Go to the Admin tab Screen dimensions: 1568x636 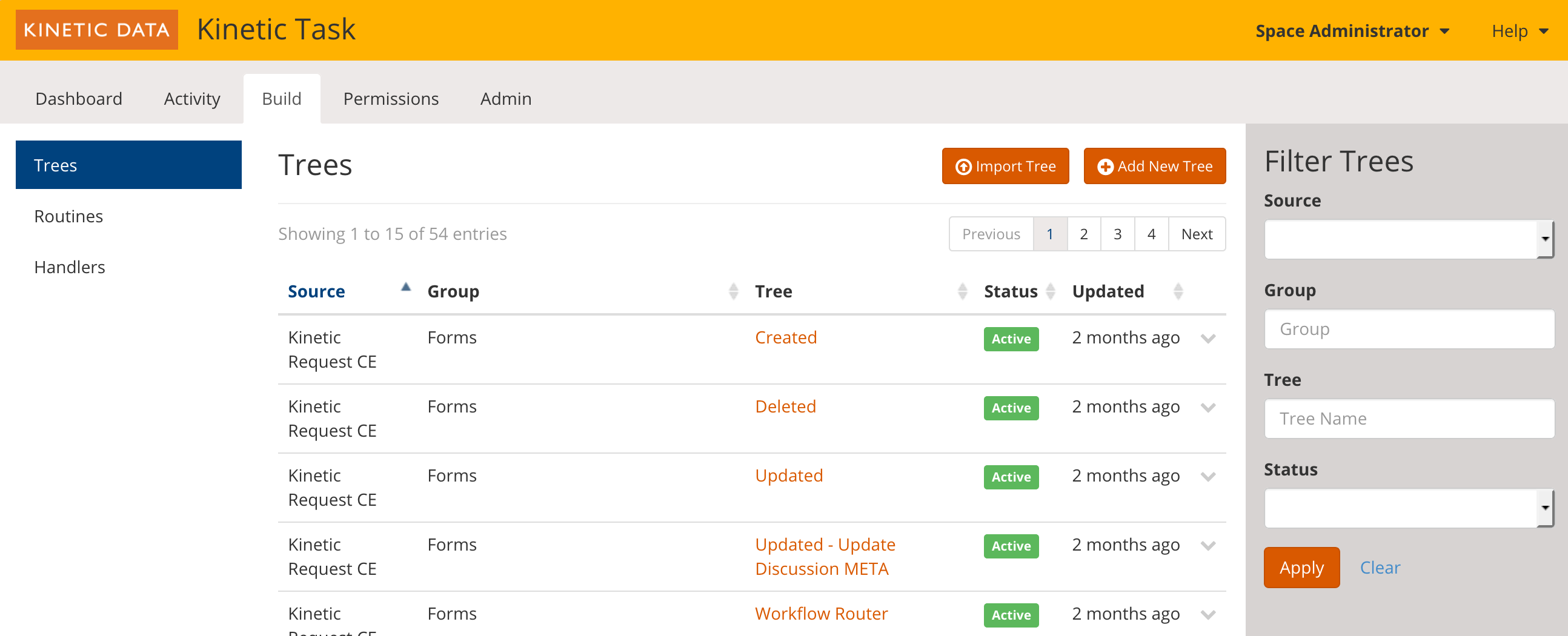coord(506,99)
